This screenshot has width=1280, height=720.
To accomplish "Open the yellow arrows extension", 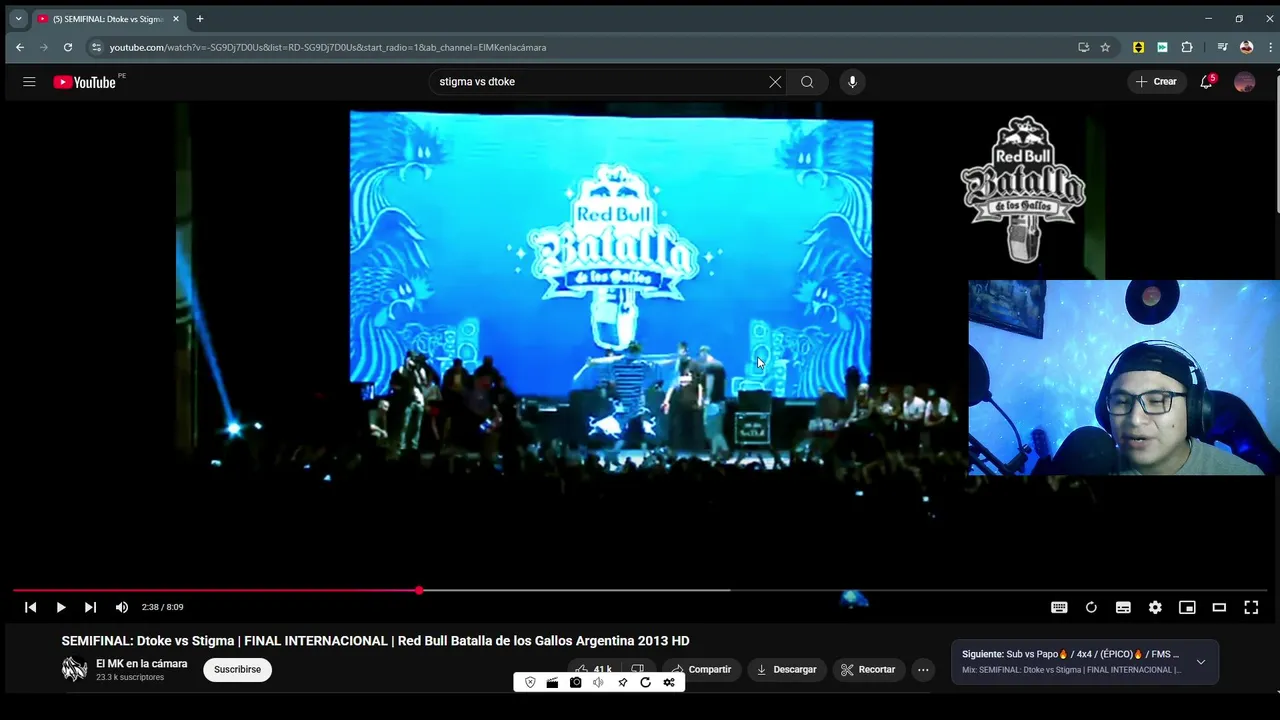I will [x=1138, y=47].
